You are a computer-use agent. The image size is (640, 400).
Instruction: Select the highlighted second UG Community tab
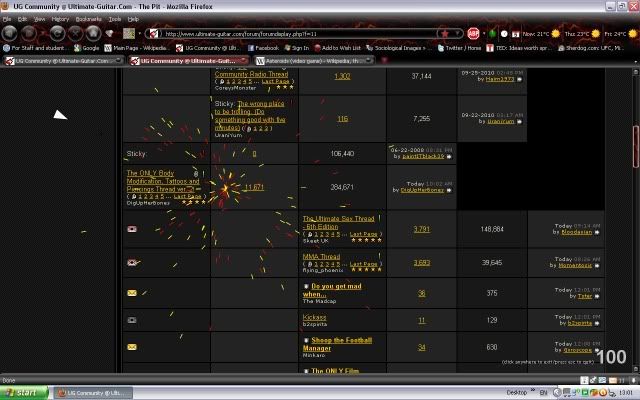(189, 61)
